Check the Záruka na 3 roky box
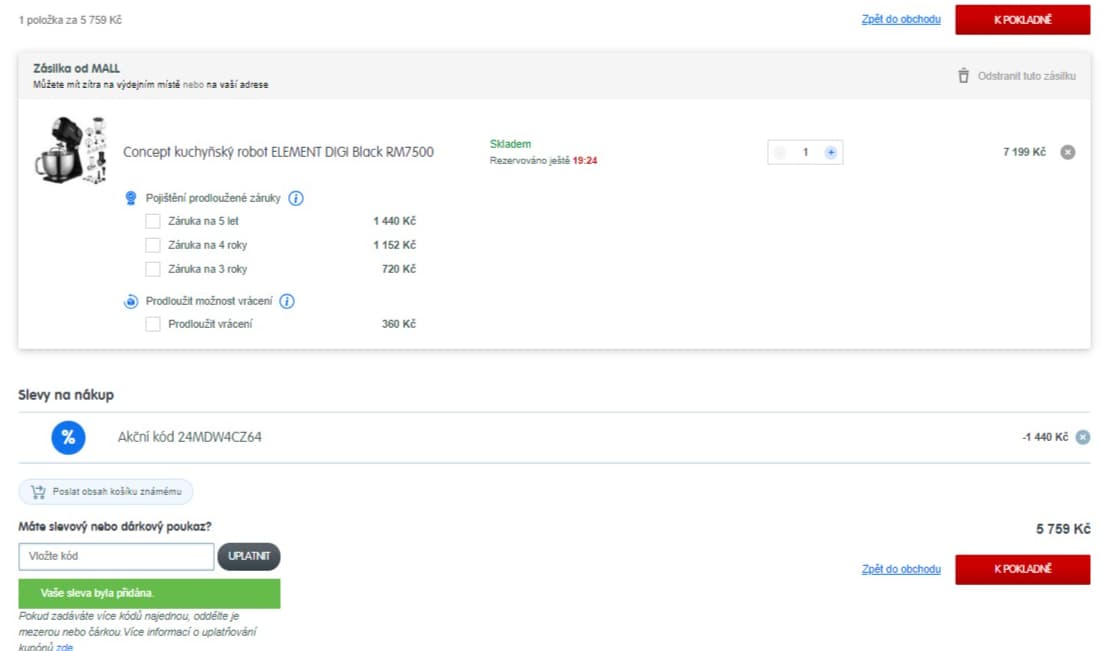The height and width of the screenshot is (651, 1101). [x=152, y=269]
